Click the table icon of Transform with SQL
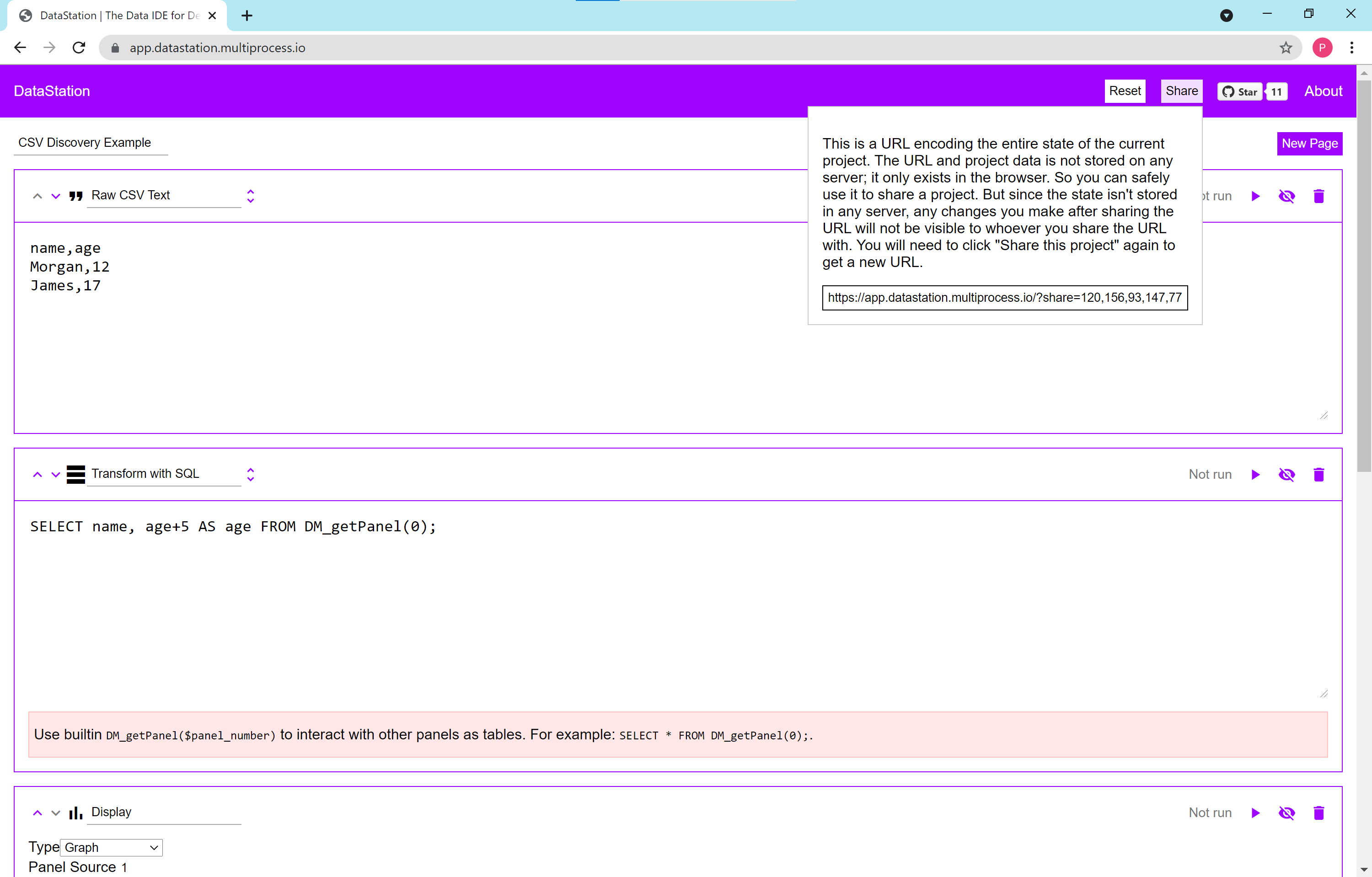 pos(76,474)
